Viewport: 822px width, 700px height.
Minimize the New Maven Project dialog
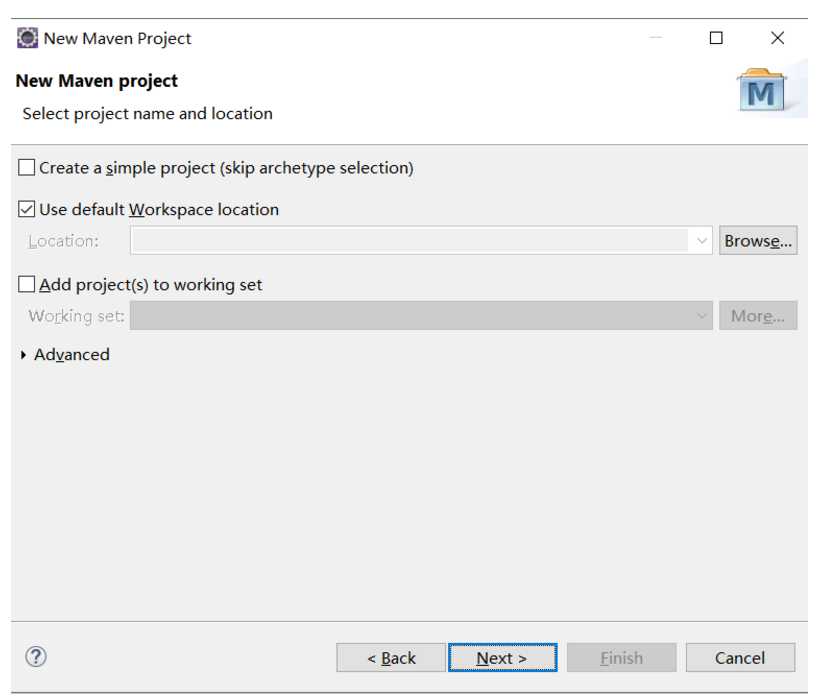click(655, 38)
